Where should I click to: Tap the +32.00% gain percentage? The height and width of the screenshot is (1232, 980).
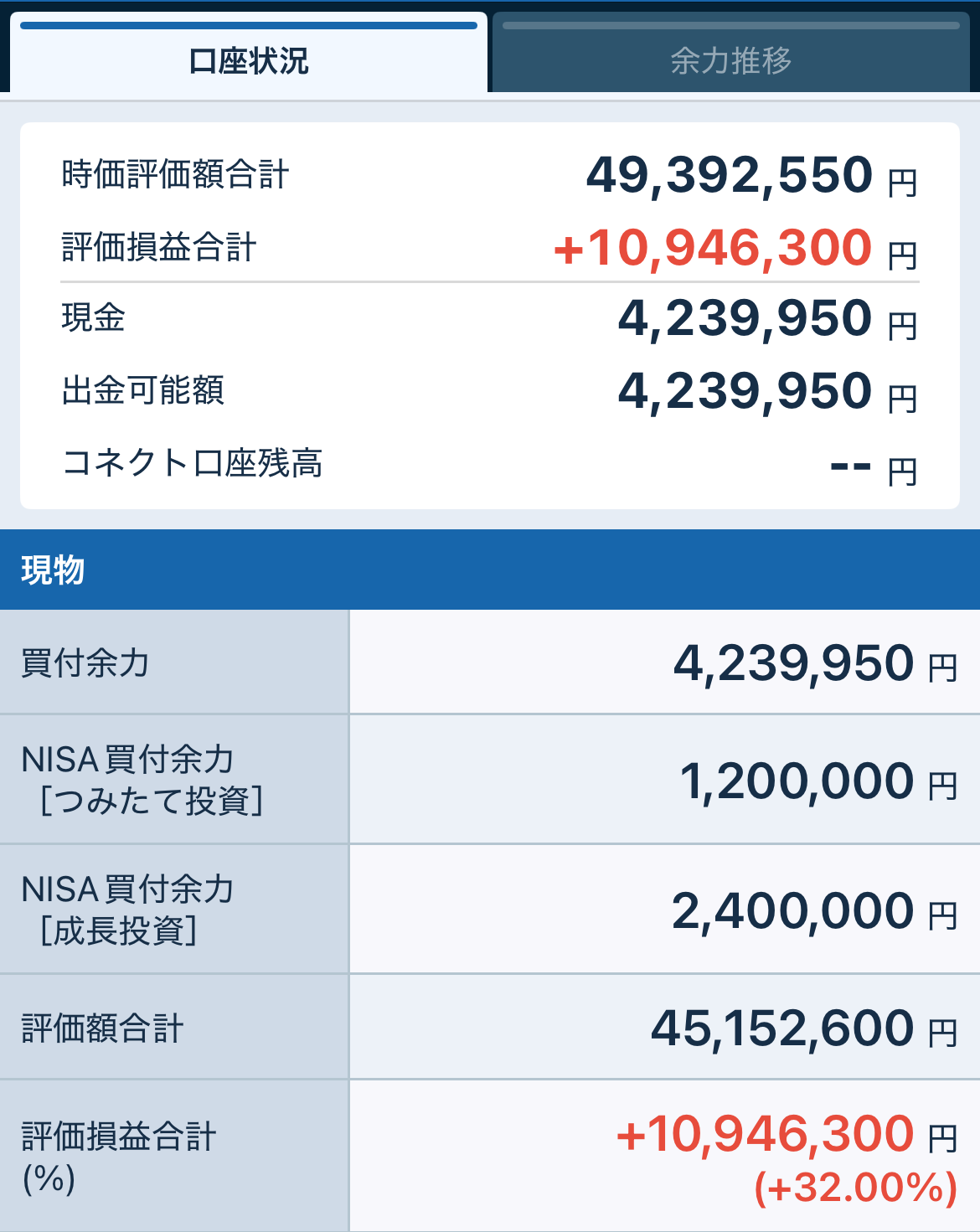point(855,1188)
